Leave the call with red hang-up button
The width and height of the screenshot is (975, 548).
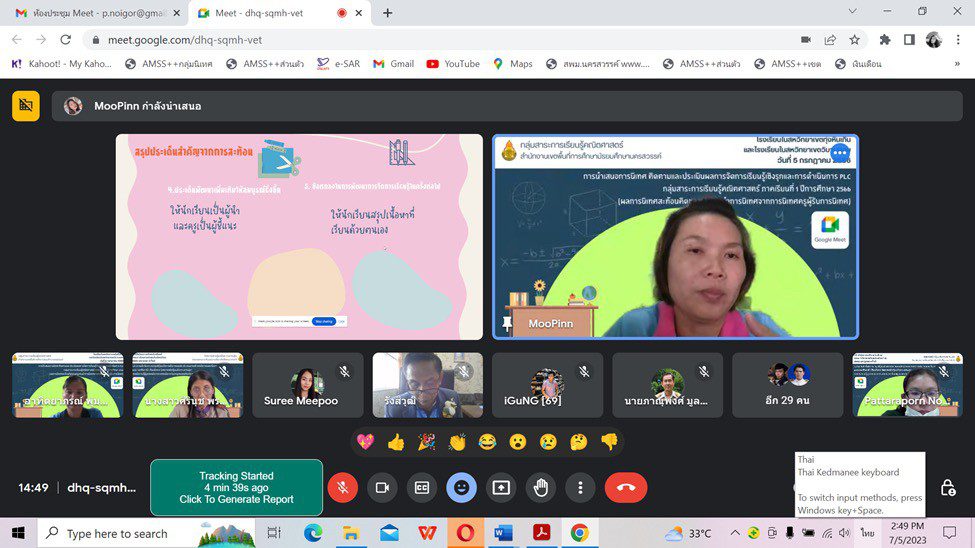[626, 488]
